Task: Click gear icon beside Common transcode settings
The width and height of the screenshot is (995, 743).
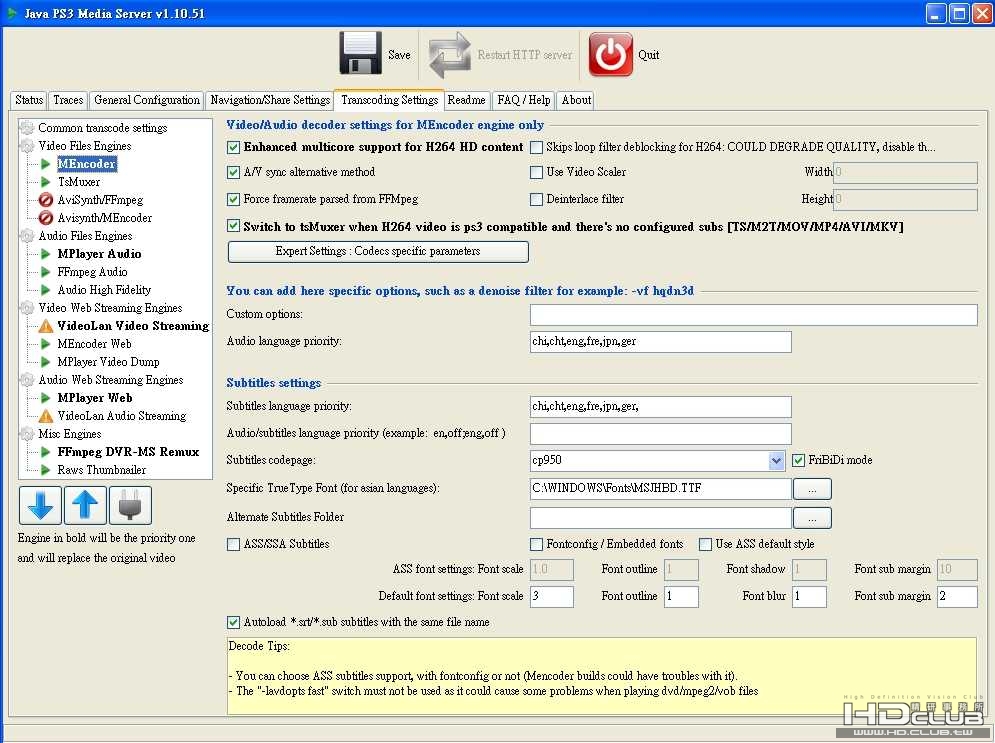Action: pyautogui.click(x=27, y=128)
